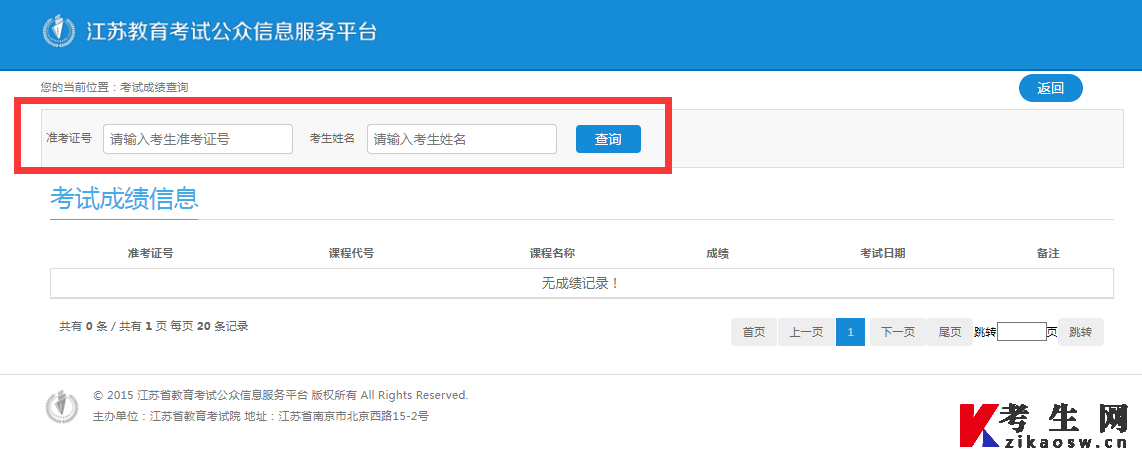The width and height of the screenshot is (1142, 461).
Task: Click the 跳转 jump button
Action: [x=1080, y=332]
